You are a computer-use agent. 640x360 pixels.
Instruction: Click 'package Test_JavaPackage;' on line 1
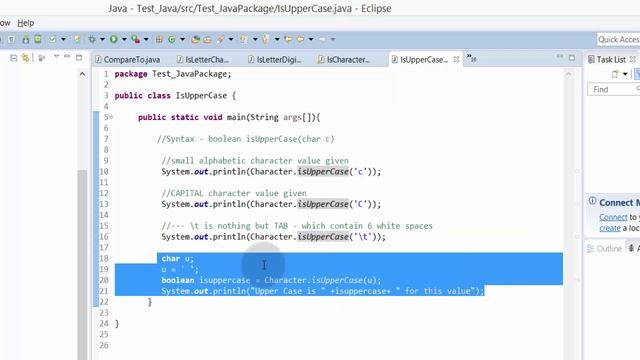pos(173,74)
